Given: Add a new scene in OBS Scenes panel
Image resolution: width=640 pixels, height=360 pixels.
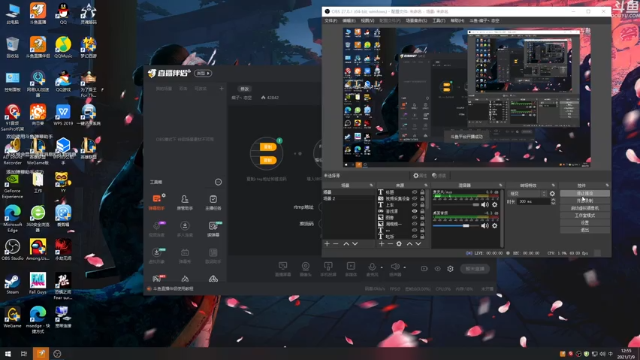Looking at the screenshot, I should 327,244.
